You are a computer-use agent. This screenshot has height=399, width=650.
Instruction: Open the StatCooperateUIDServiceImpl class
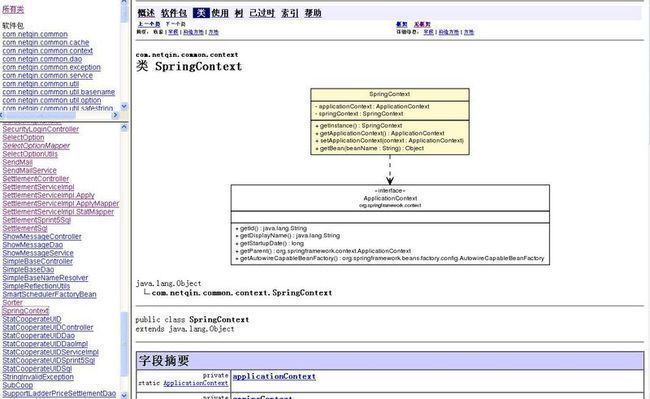point(51,353)
